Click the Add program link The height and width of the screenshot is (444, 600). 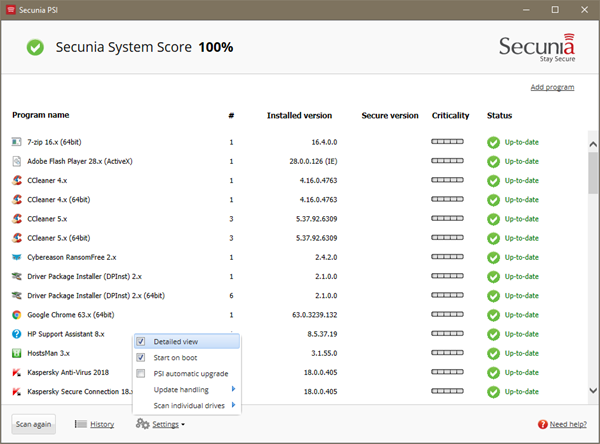[552, 87]
